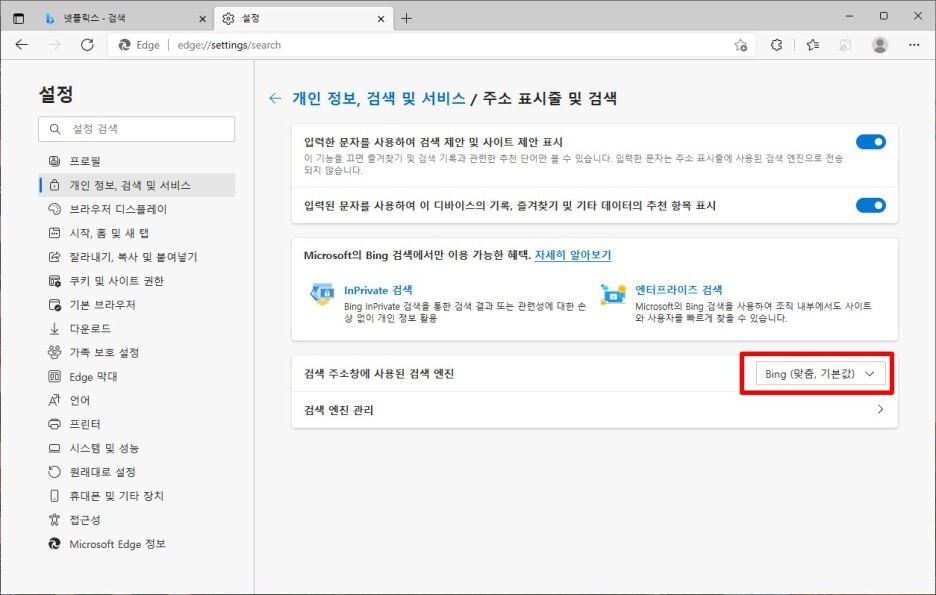Click the 설정 검색 search field
This screenshot has width=936, height=595.
[x=137, y=129]
